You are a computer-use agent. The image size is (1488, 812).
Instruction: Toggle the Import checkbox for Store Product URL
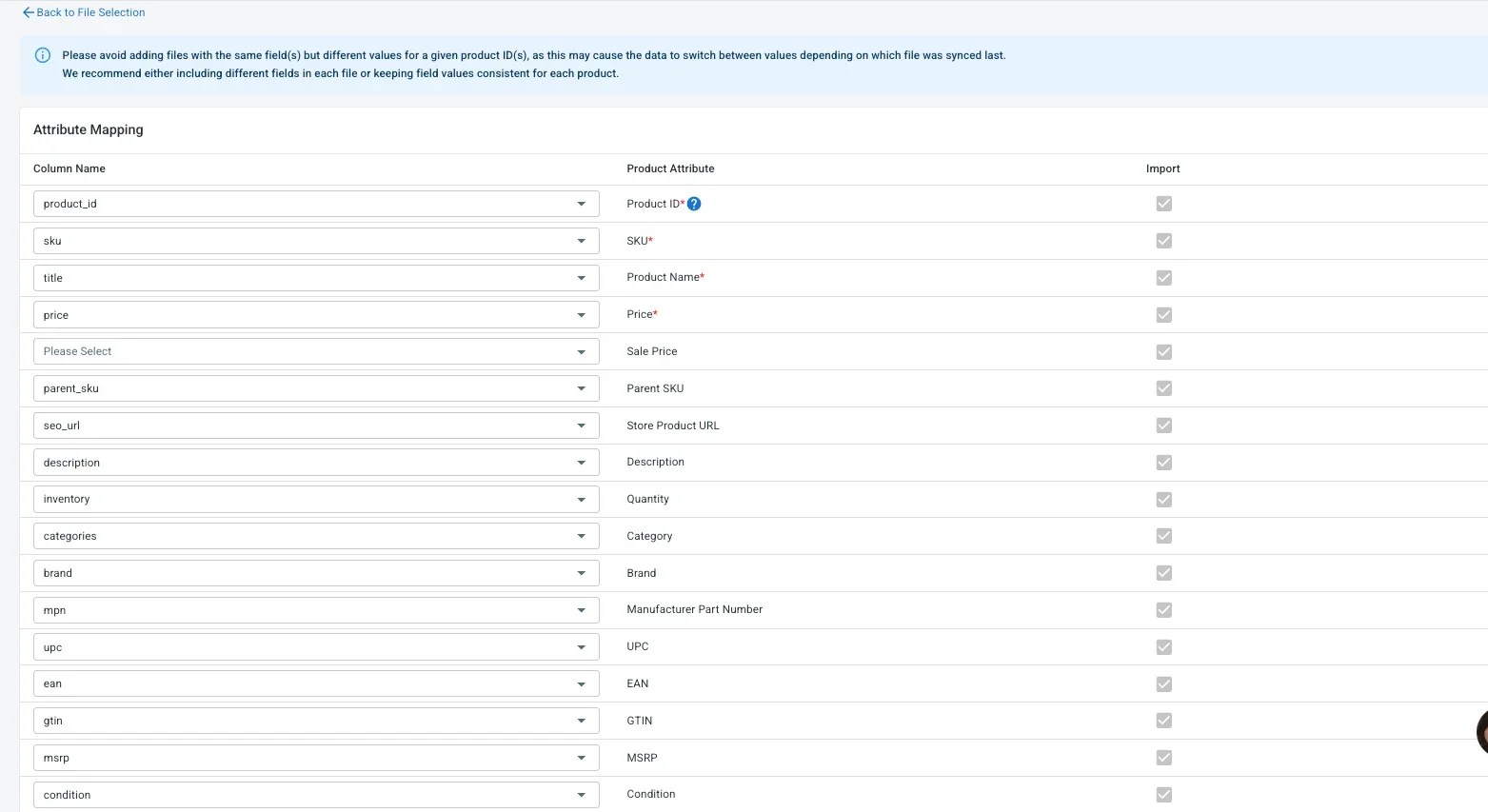pyautogui.click(x=1163, y=426)
